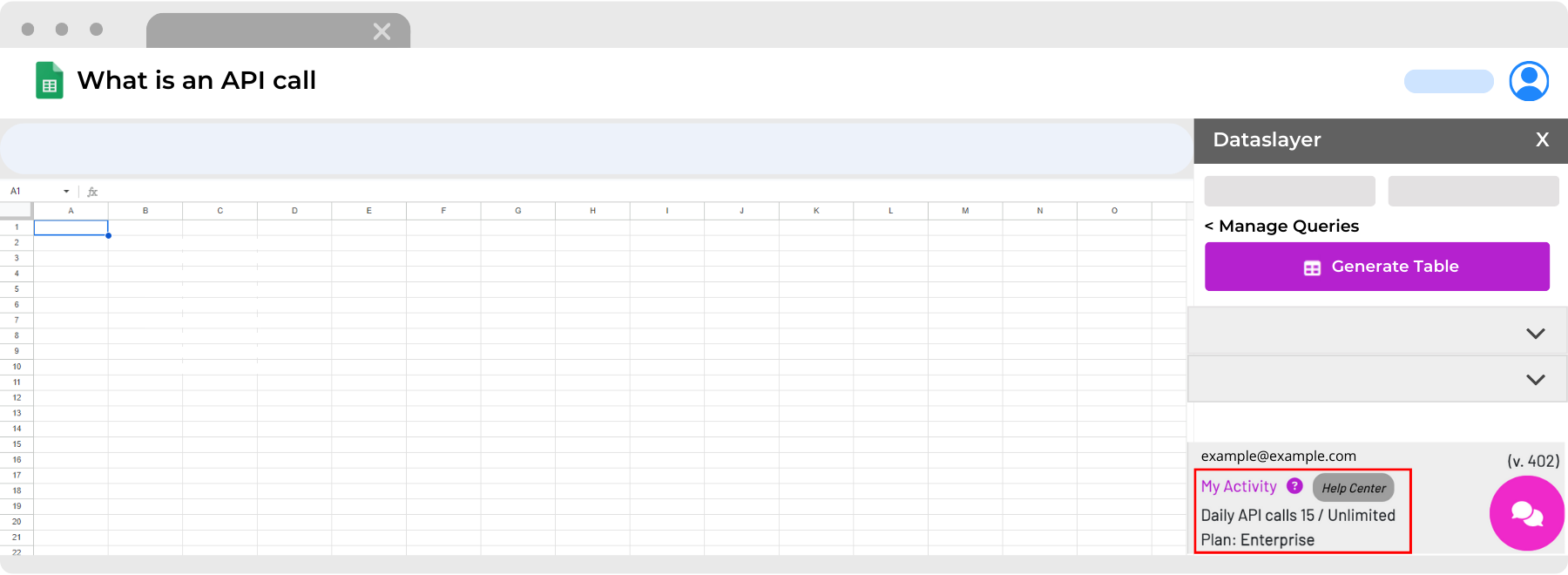The height and width of the screenshot is (575, 1568).
Task: Select row 10 header
Action: (x=17, y=367)
